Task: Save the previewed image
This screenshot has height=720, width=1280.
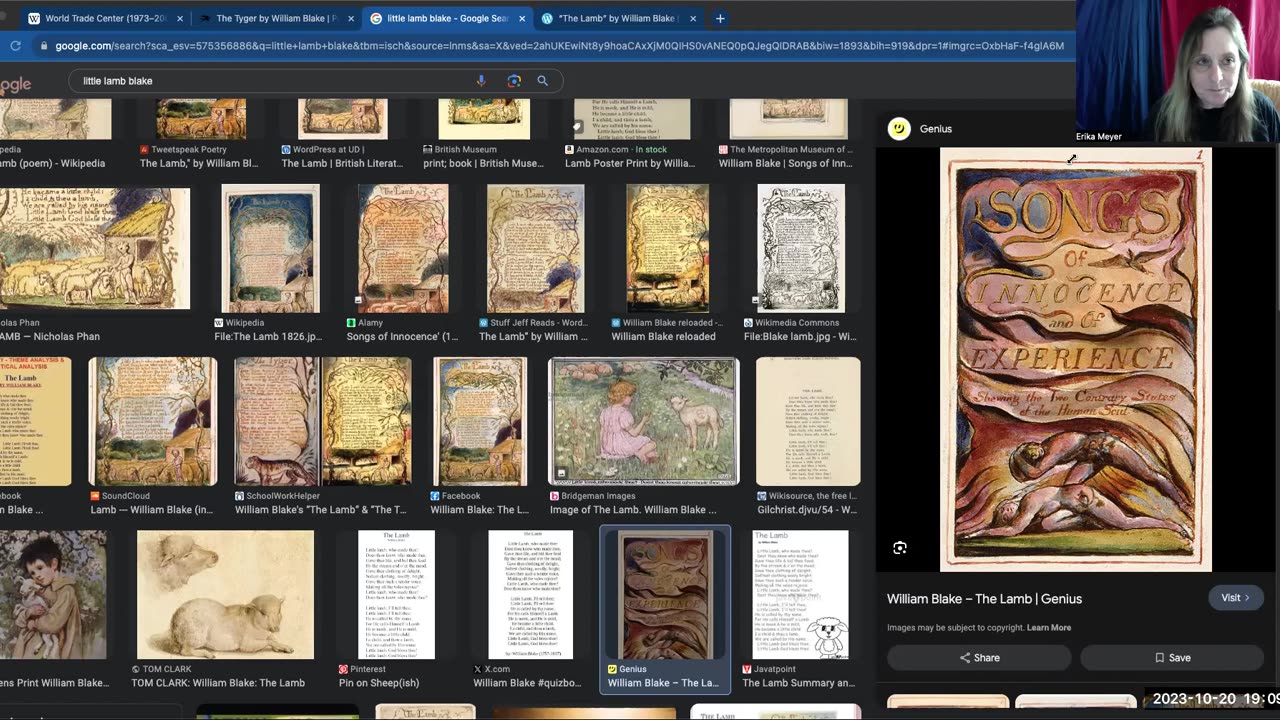Action: click(x=1172, y=657)
